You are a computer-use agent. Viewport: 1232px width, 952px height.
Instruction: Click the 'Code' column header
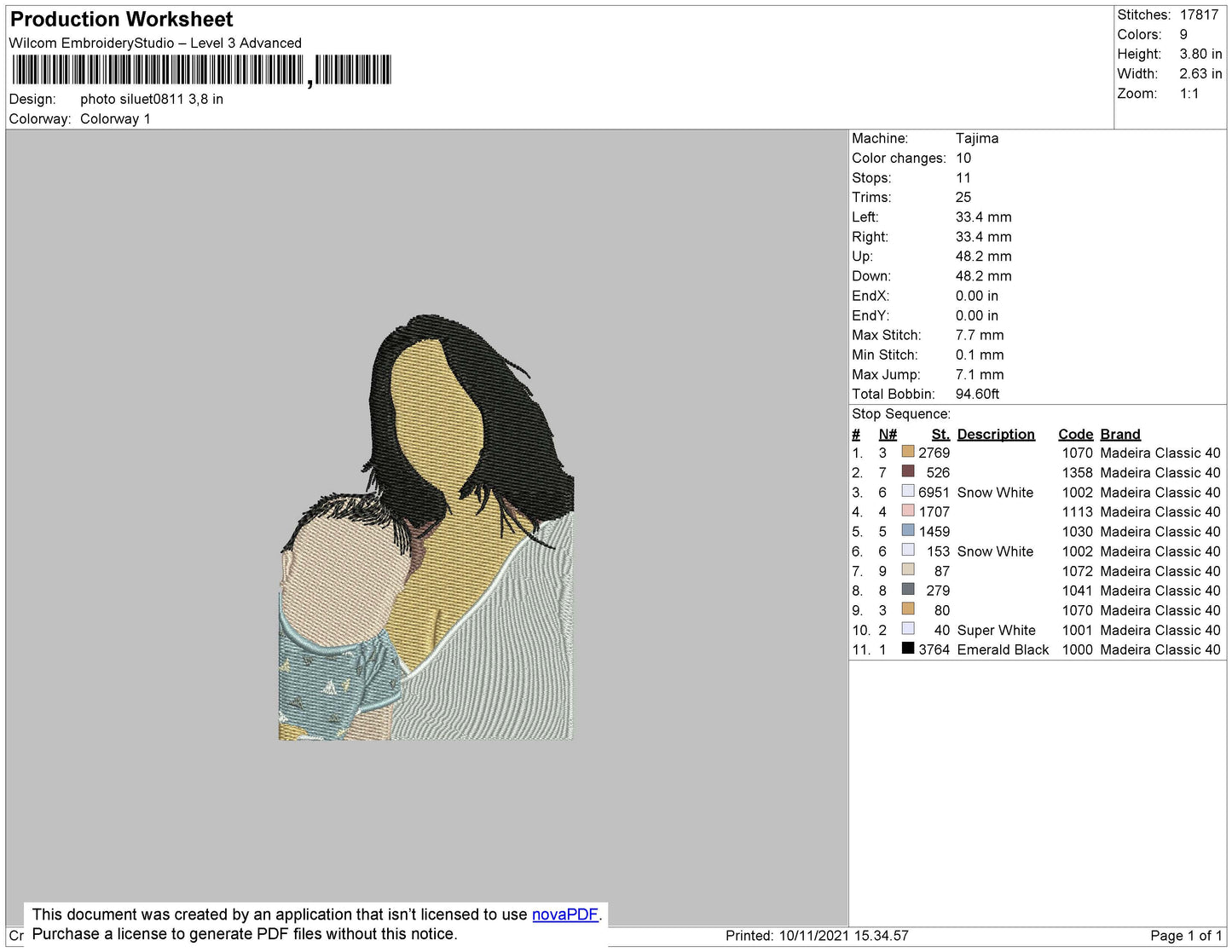(1076, 435)
